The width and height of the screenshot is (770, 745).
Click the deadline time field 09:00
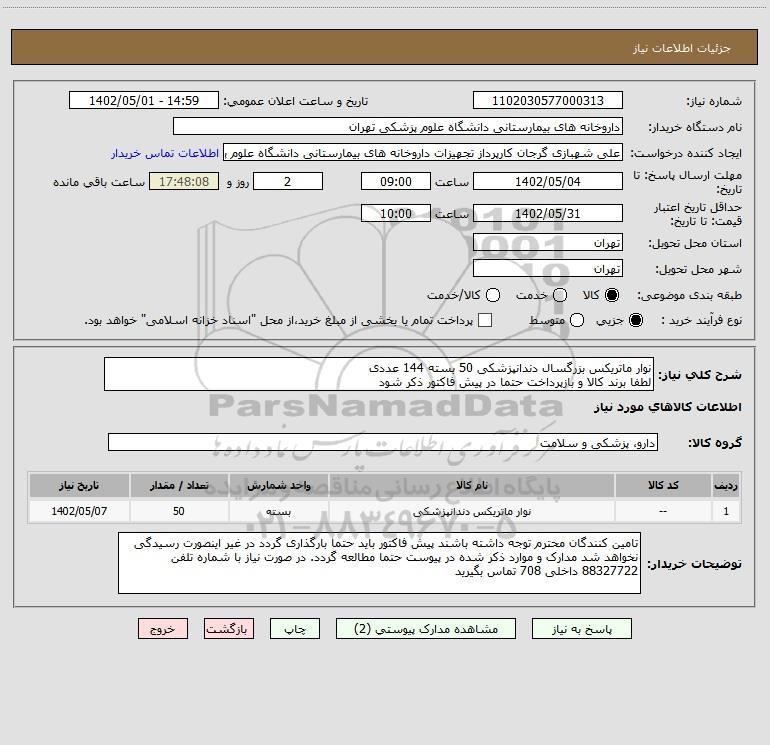396,181
